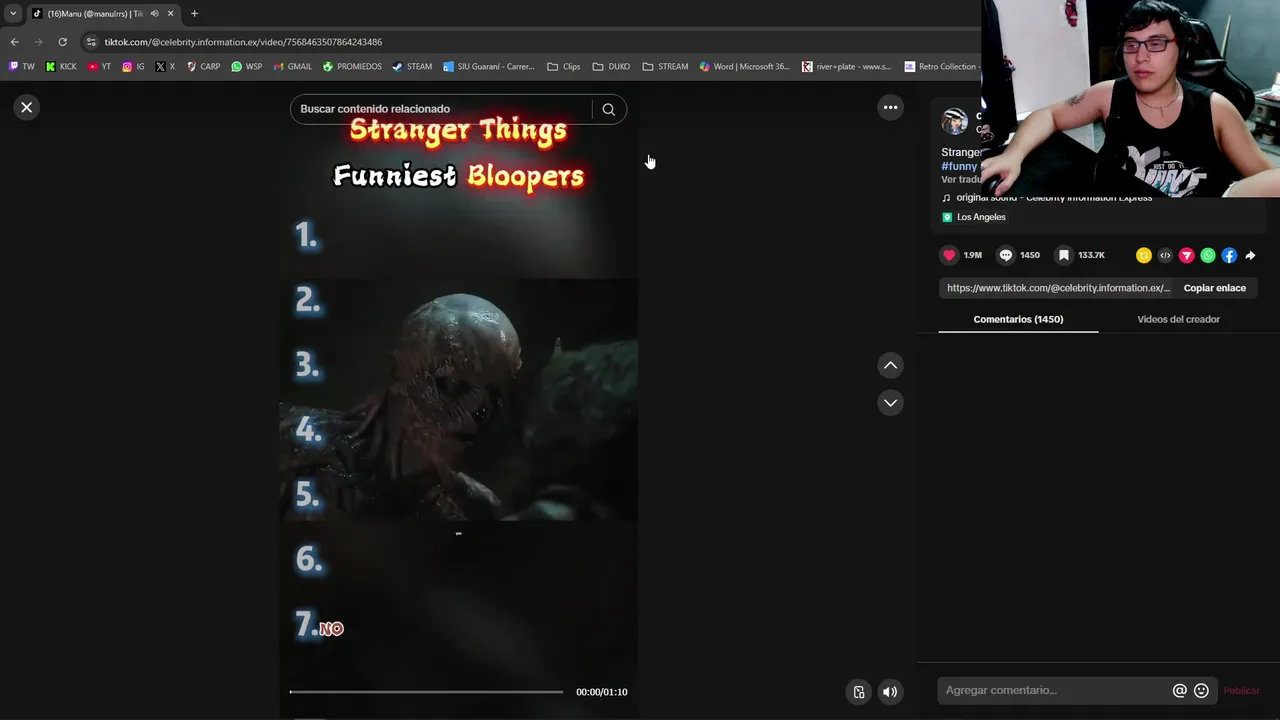The width and height of the screenshot is (1280, 720).
Task: Open the GMAIL bookmark
Action: 293,67
